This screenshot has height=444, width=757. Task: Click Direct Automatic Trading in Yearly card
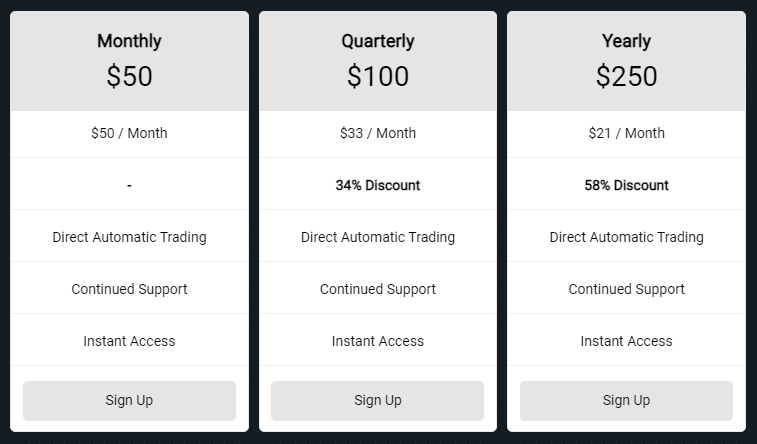(626, 237)
